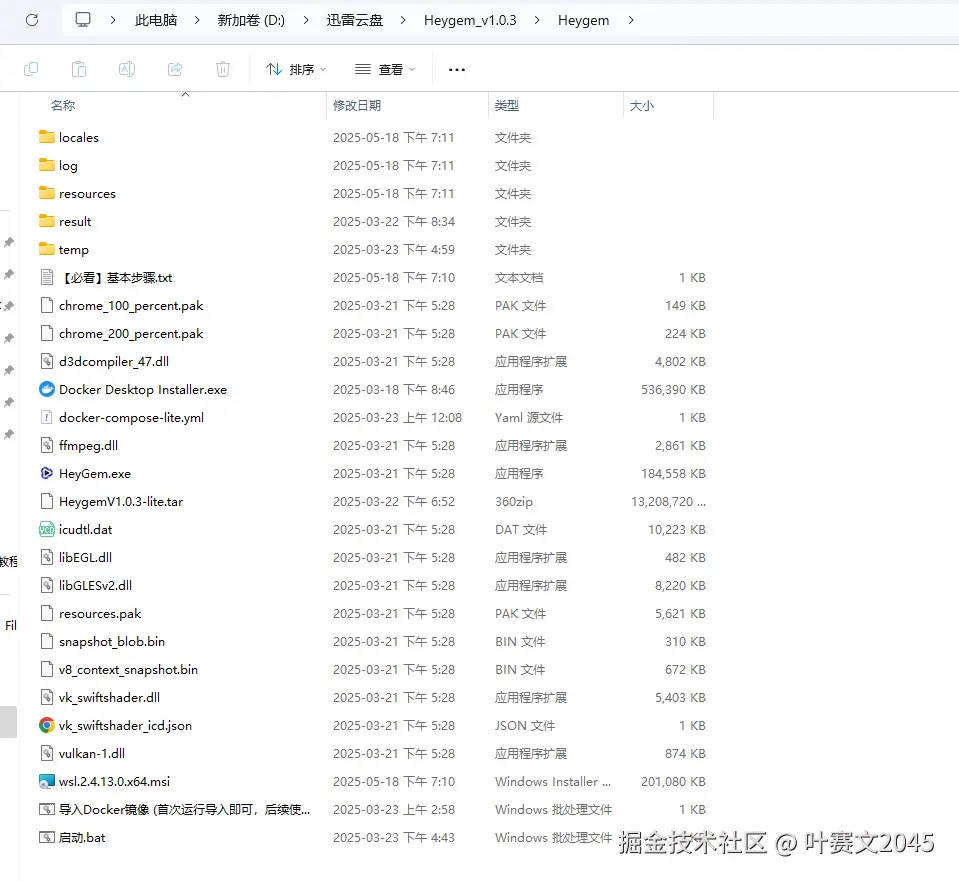Click the 新加卷 (D:) breadcrumb segment

point(251,20)
